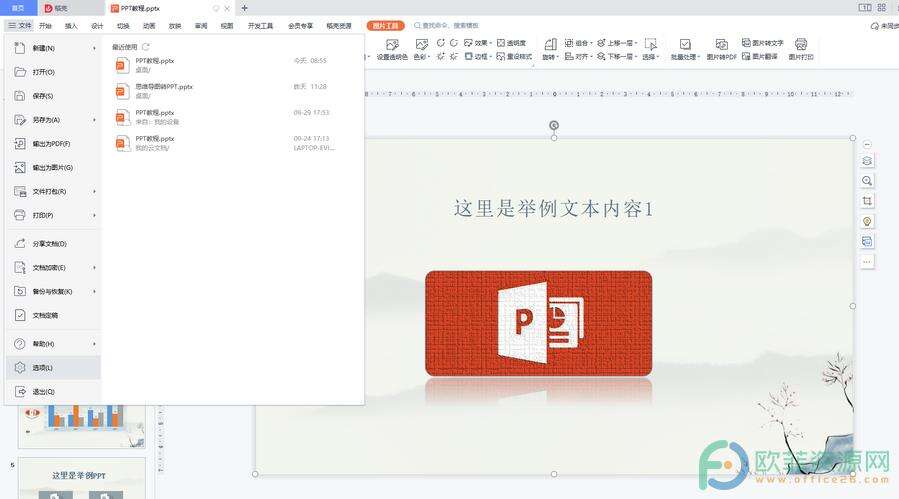Click 重设样式 reset style button
This screenshot has width=899, height=499.
pos(514,57)
